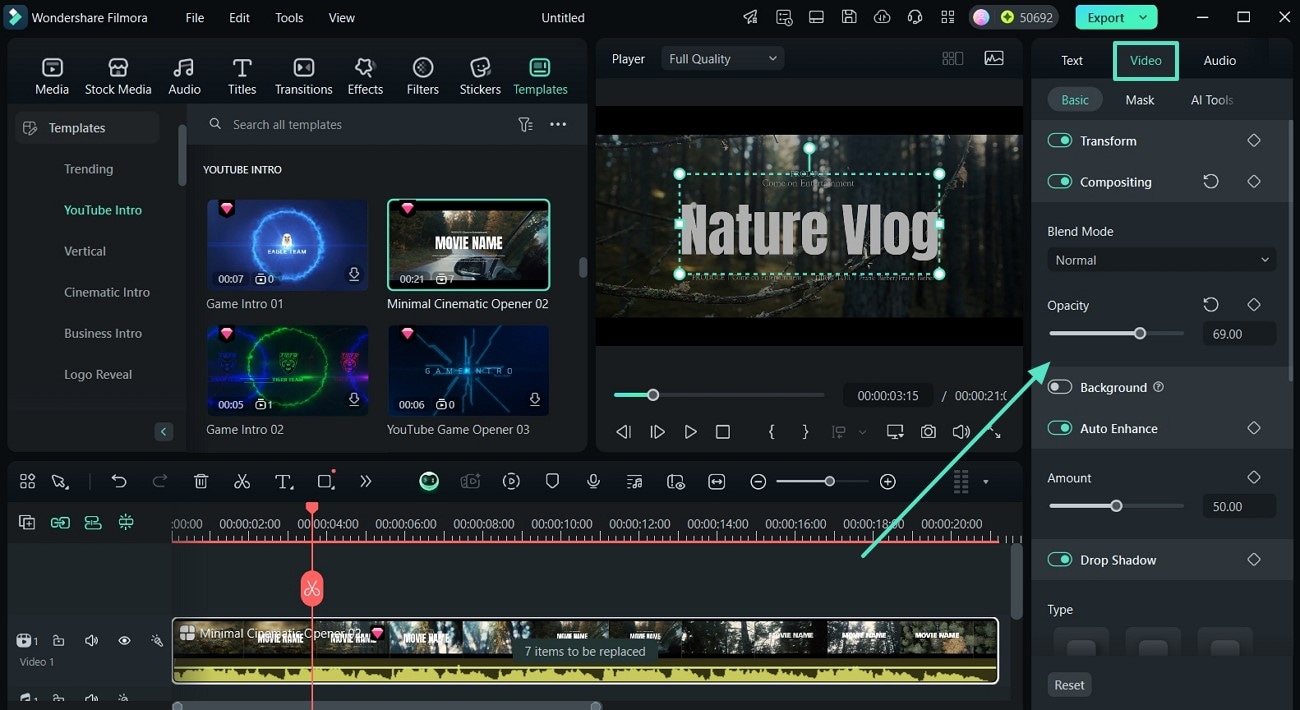Image resolution: width=1300 pixels, height=710 pixels.
Task: Switch to the Audio properties tab
Action: pos(1219,60)
